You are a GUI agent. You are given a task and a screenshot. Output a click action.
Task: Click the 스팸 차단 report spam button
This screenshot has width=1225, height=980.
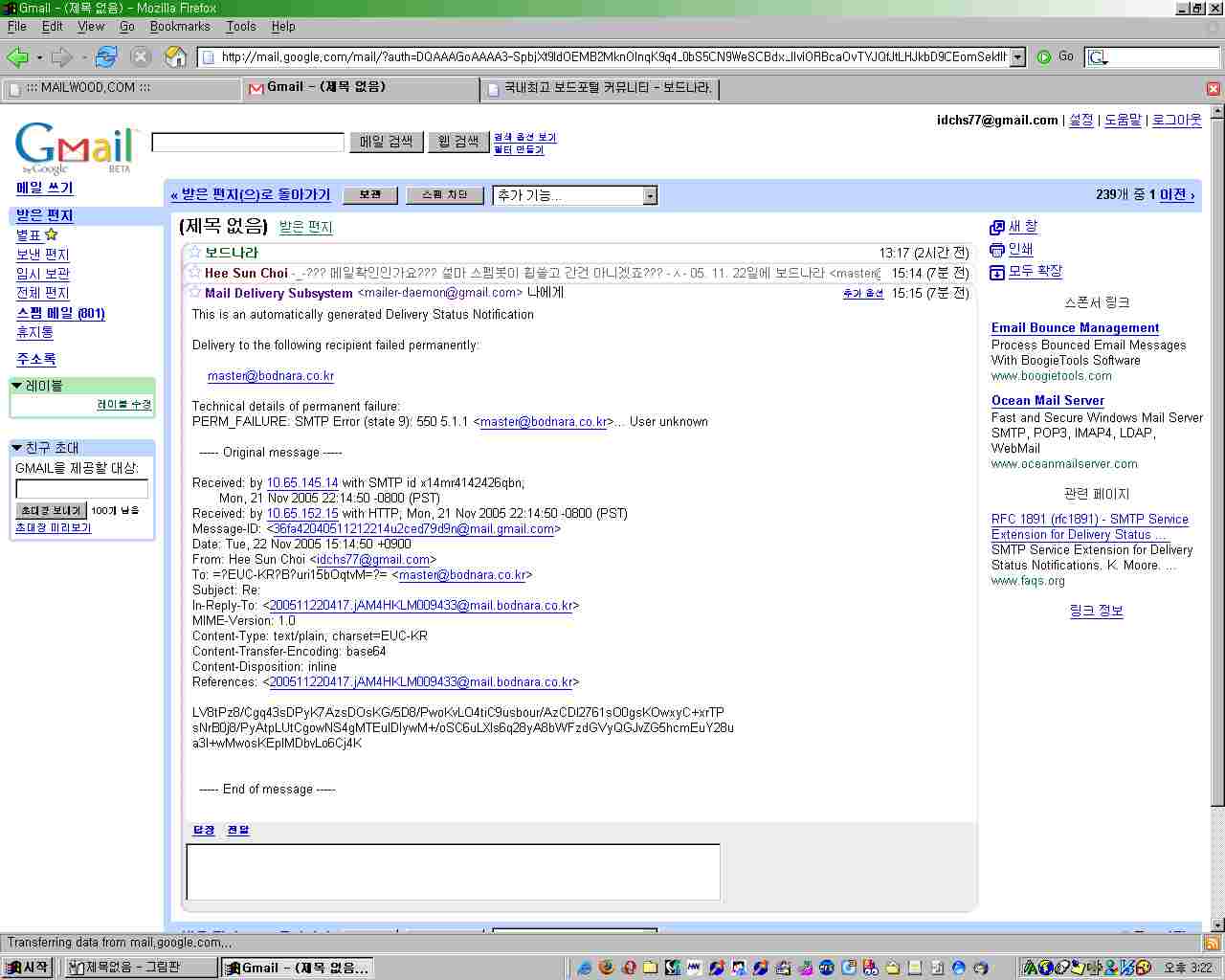445,194
